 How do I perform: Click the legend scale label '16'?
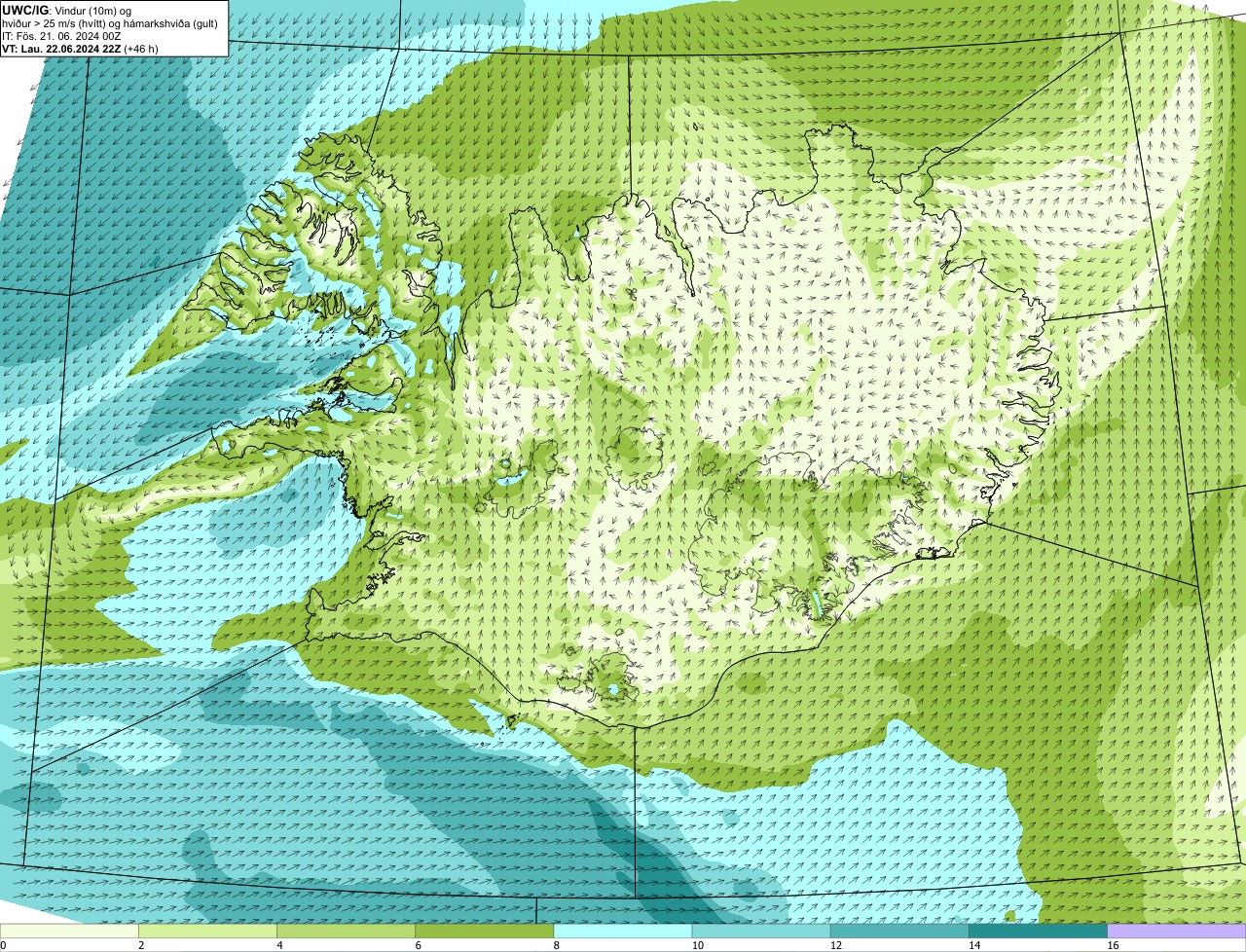pos(1113,945)
